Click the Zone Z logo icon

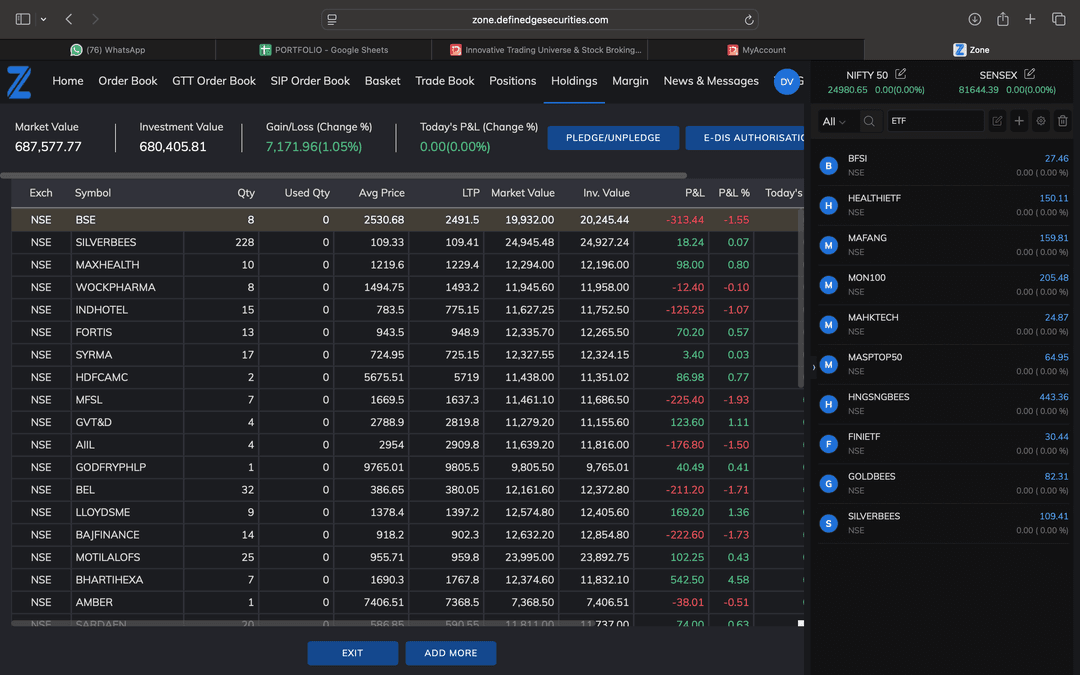click(19, 82)
